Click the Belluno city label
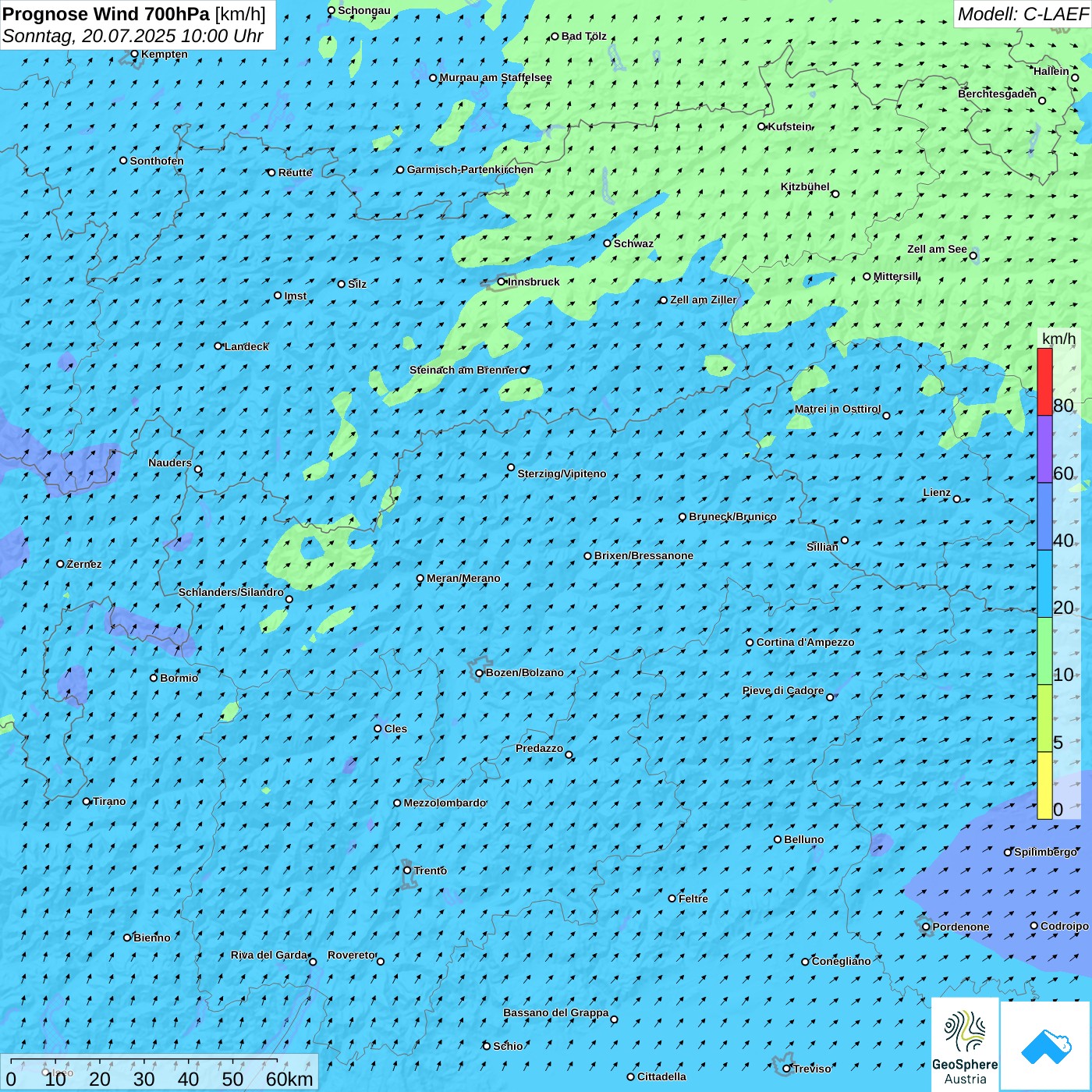 (803, 839)
